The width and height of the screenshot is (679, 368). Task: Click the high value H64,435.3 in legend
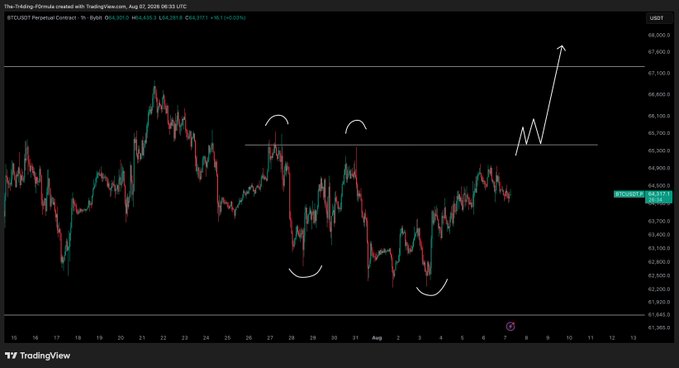pyautogui.click(x=144, y=18)
